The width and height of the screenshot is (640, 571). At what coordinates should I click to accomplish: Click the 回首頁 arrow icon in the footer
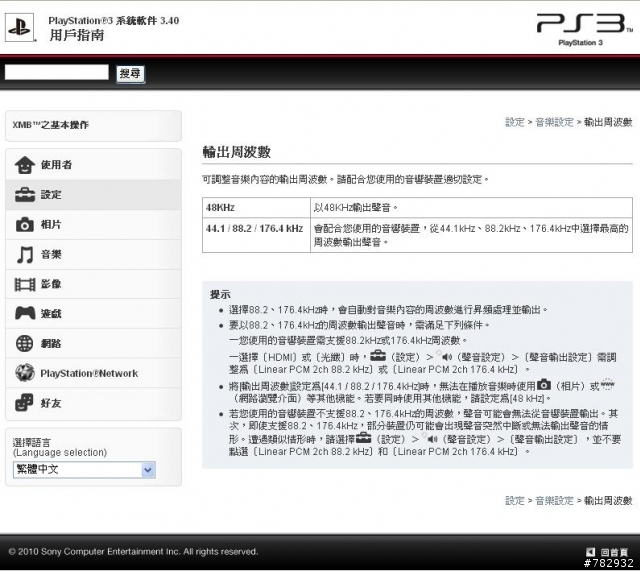point(590,552)
